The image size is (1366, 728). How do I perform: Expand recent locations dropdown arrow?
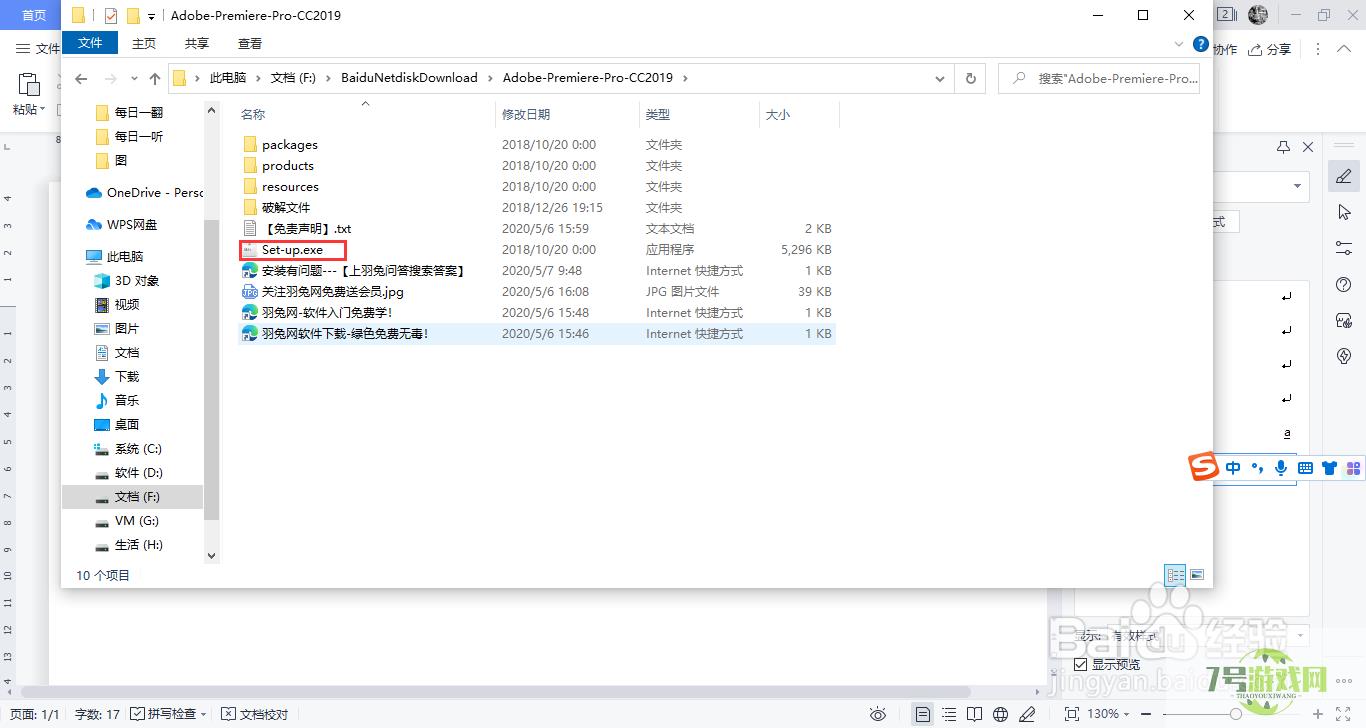tap(134, 79)
